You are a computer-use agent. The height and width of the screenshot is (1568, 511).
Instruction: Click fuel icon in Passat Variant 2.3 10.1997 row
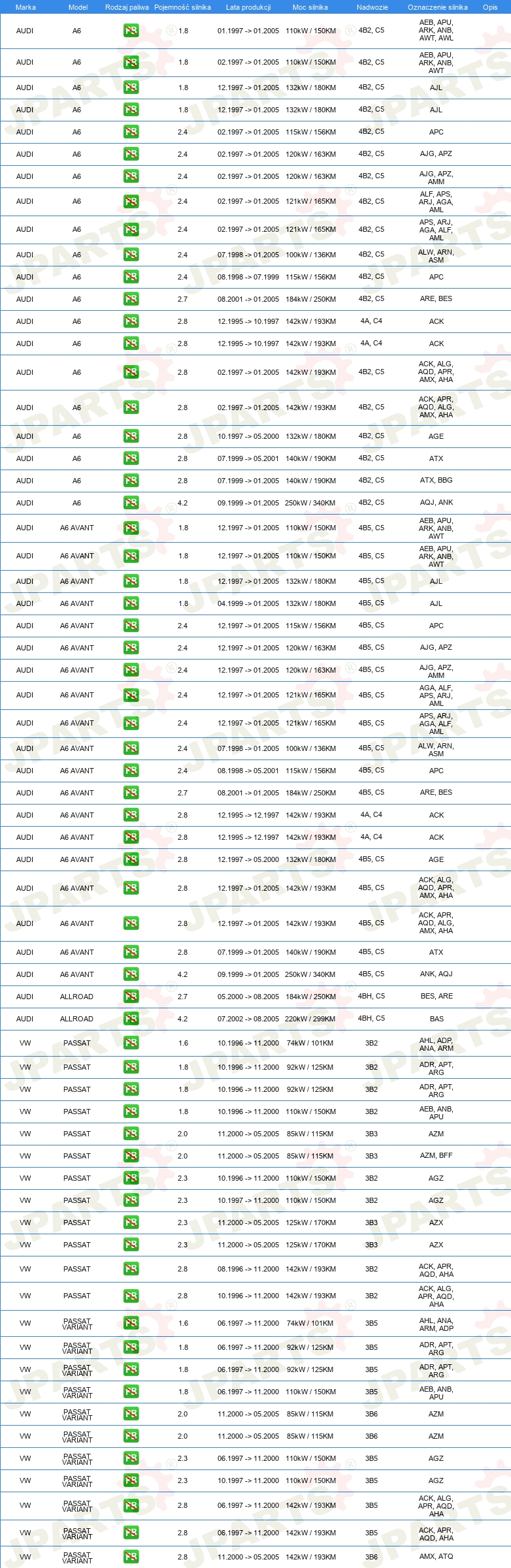[131, 1480]
